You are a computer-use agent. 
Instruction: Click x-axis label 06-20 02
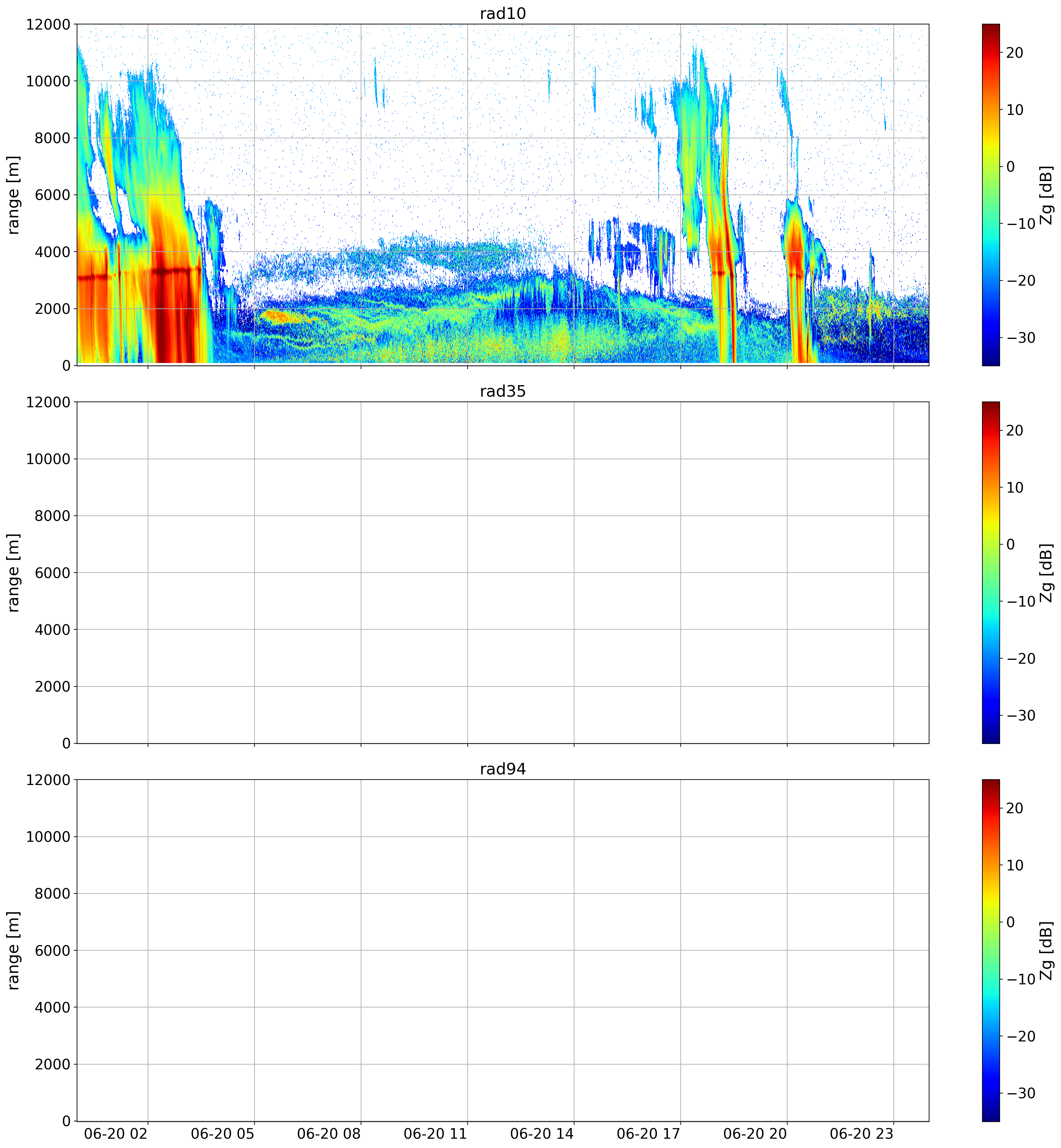(116, 1134)
